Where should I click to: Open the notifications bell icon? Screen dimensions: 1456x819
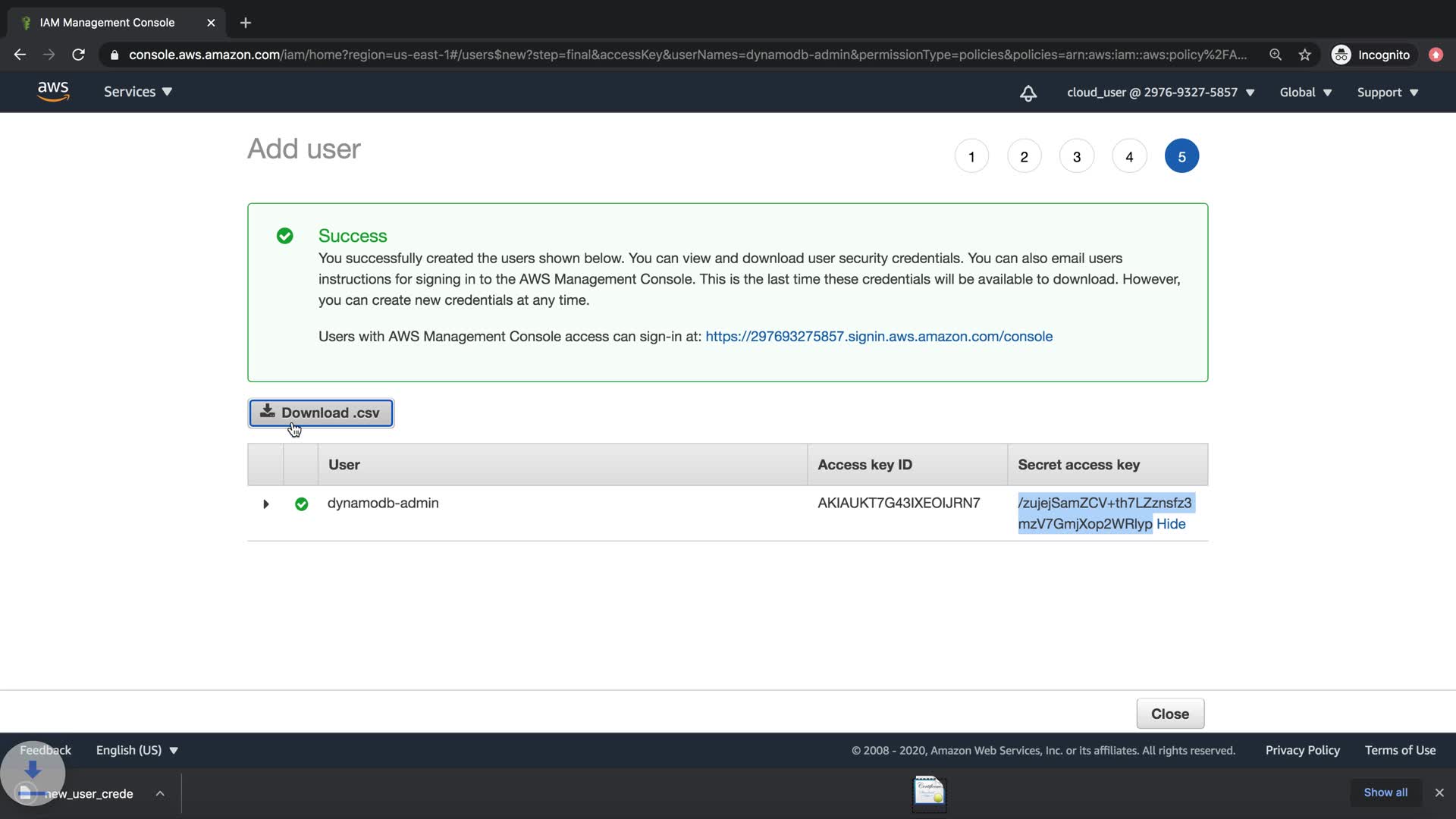pos(1028,93)
